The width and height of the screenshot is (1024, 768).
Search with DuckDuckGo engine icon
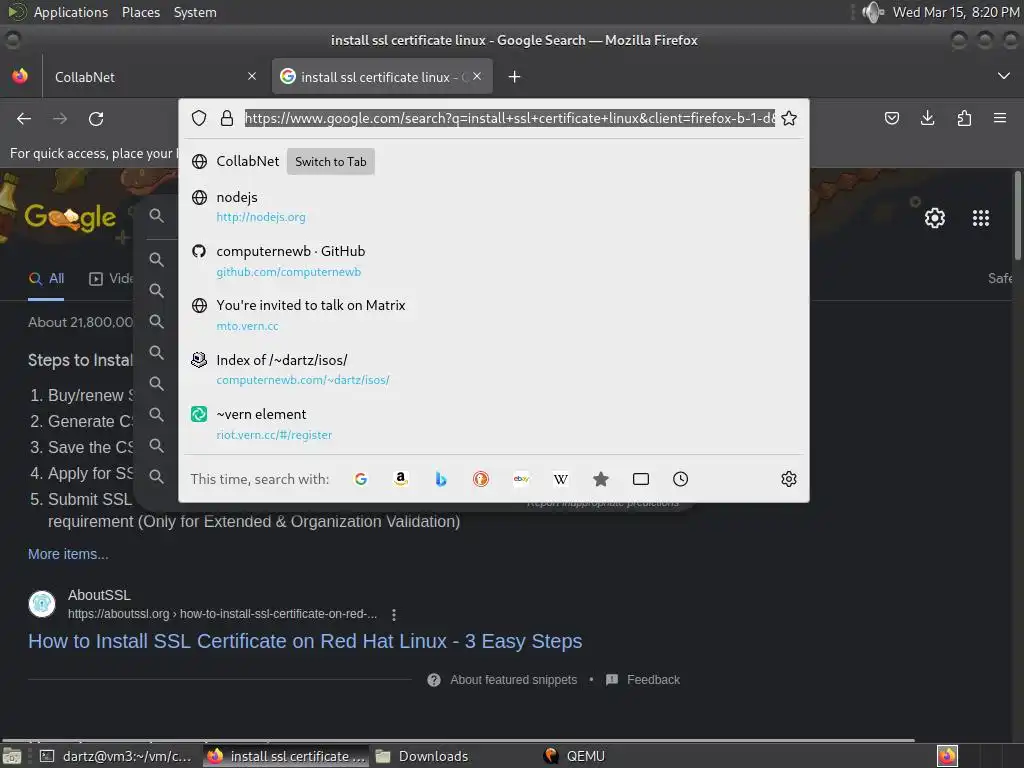click(481, 479)
